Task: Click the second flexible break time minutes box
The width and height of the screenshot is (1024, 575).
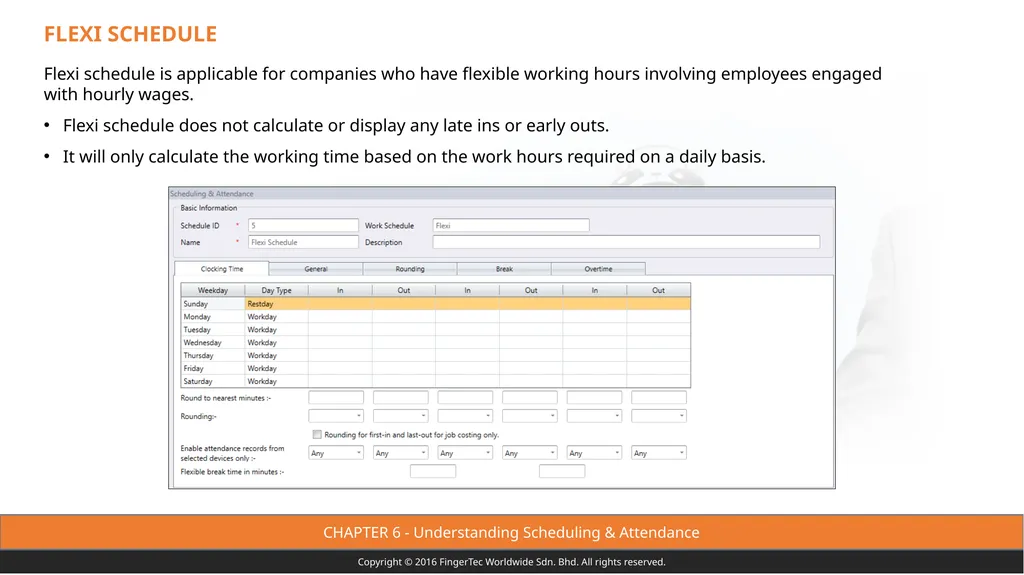Action: (x=562, y=471)
